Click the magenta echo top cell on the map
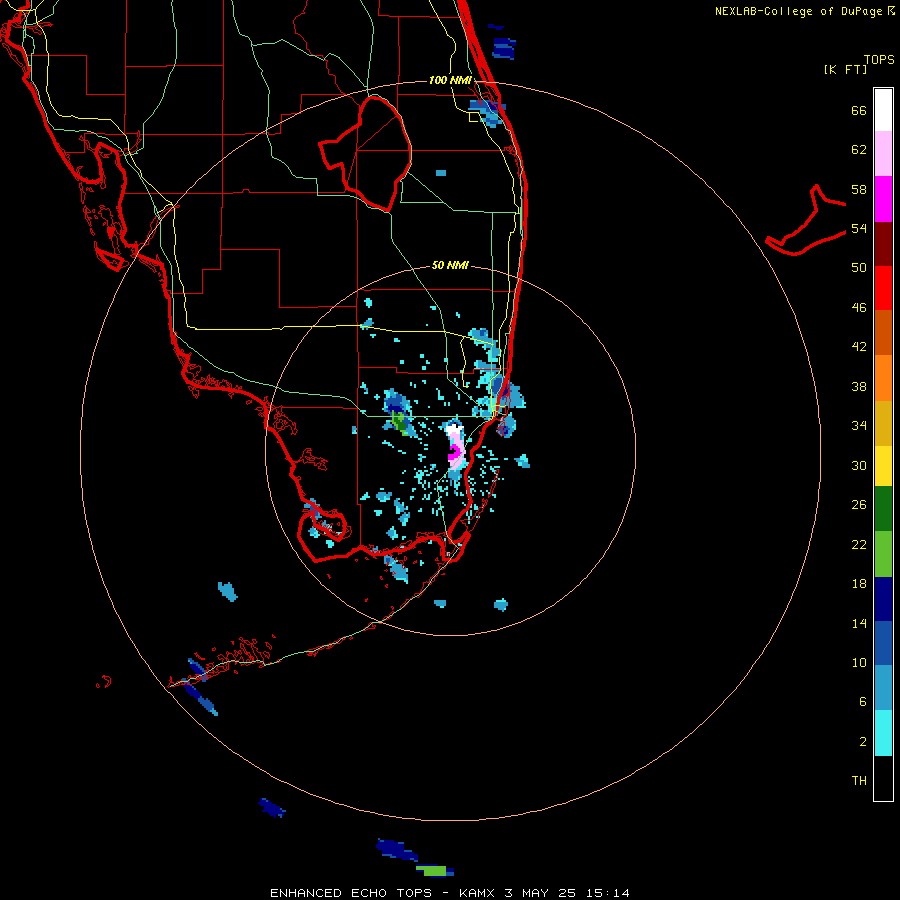This screenshot has width=900, height=900. tap(455, 453)
